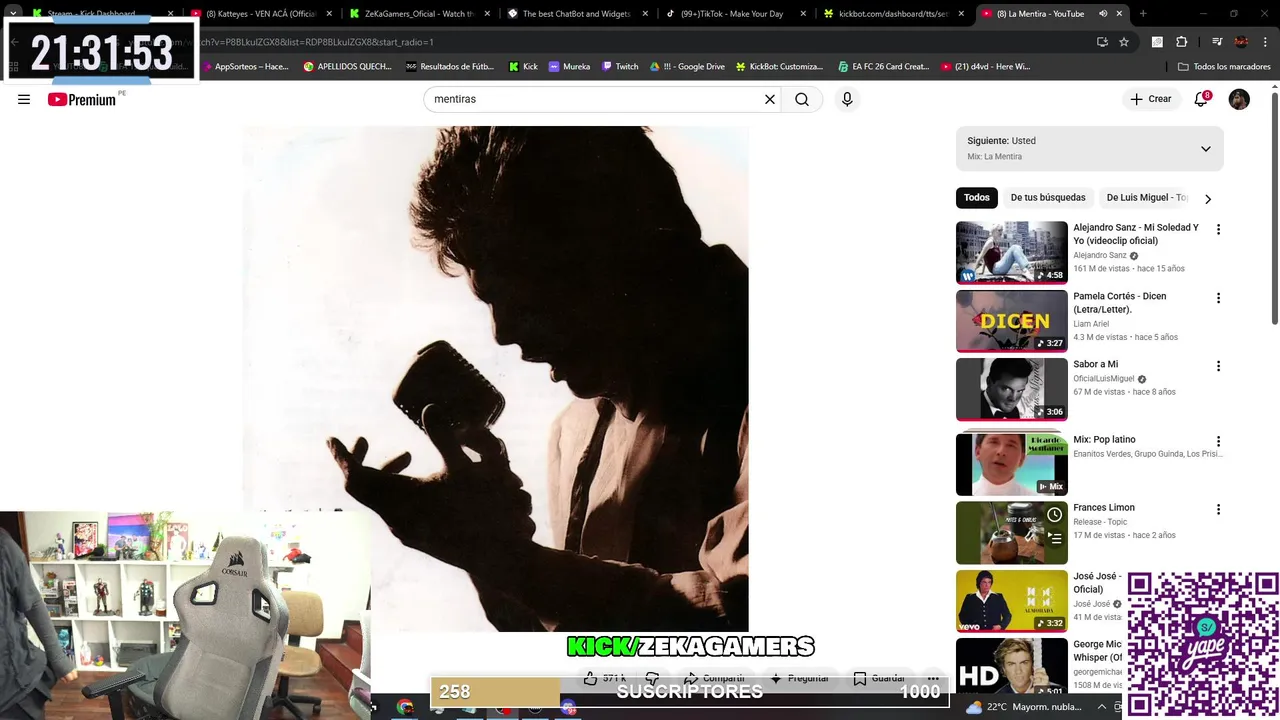Open options for Pamela Cortés Dicen video

[1218, 298]
